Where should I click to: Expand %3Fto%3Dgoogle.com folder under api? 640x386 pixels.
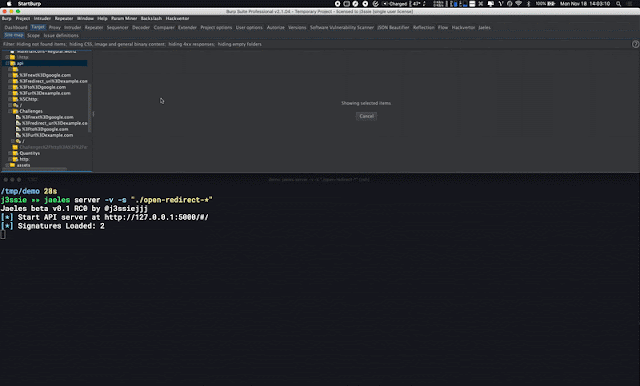[x=10, y=87]
